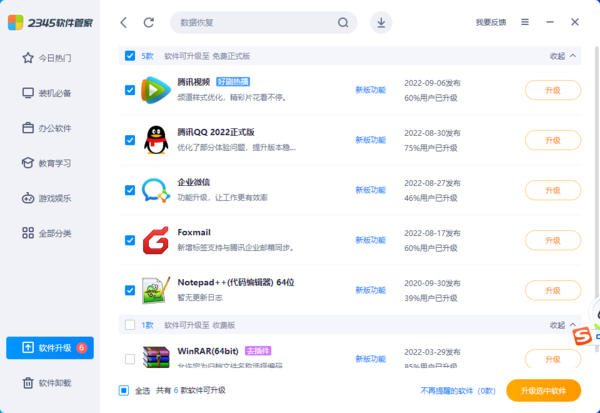The width and height of the screenshot is (600, 413).
Task: Click the Notepad++ app icon
Action: point(154,290)
